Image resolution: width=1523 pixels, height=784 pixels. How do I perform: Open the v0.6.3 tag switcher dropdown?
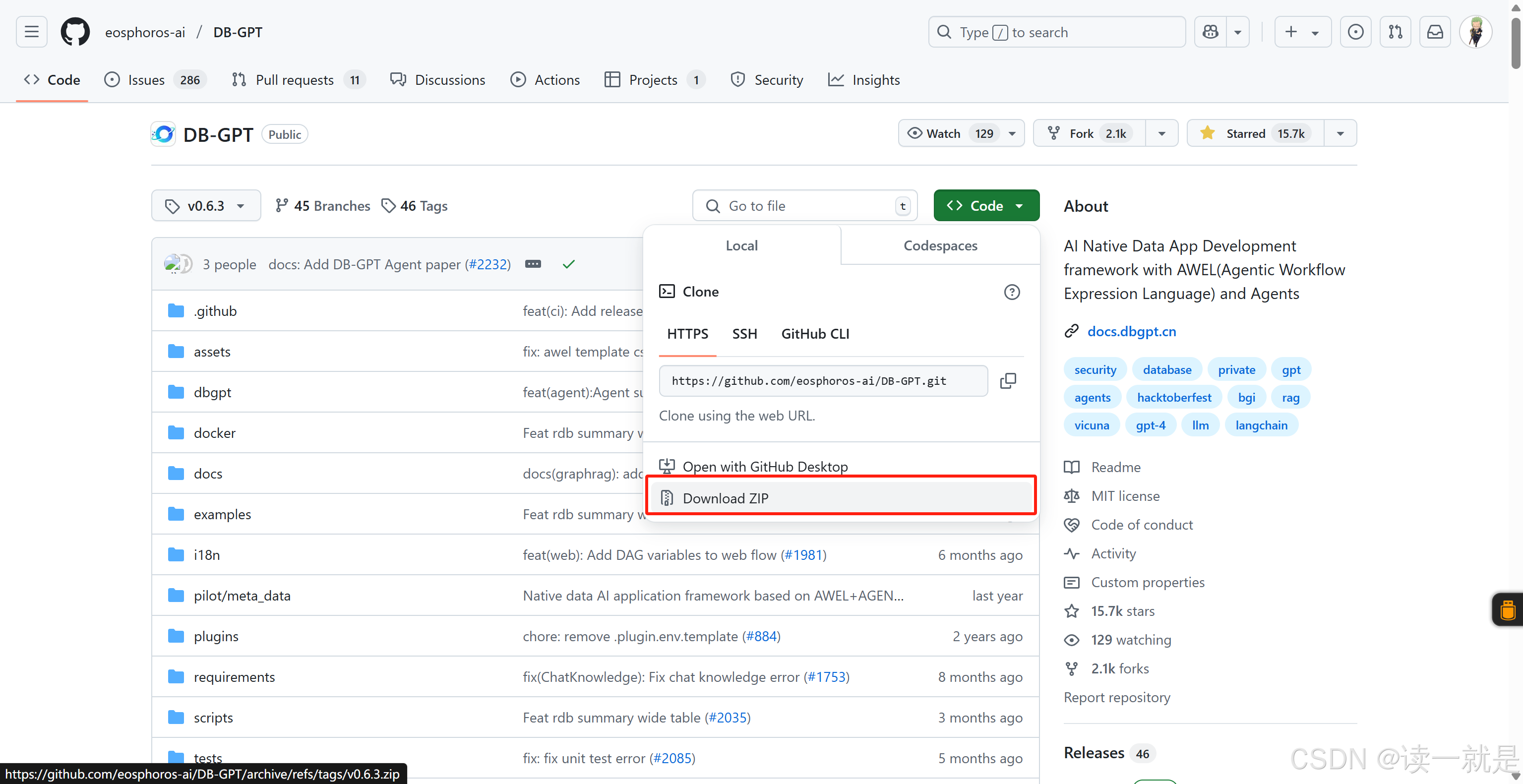click(206, 206)
